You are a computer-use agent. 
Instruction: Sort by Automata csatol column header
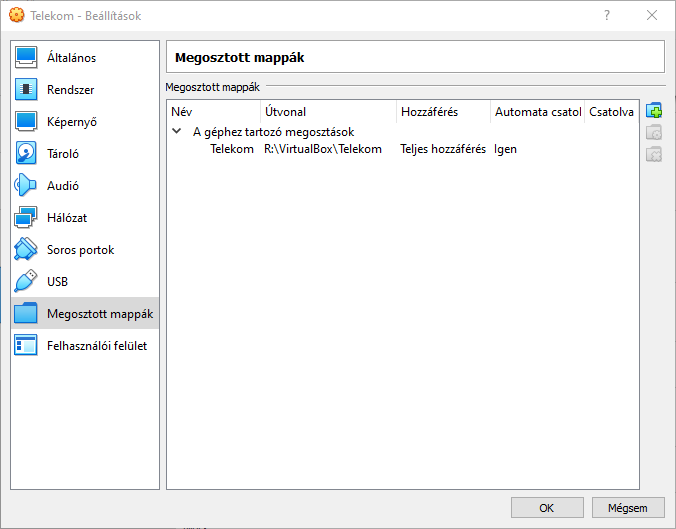click(537, 112)
